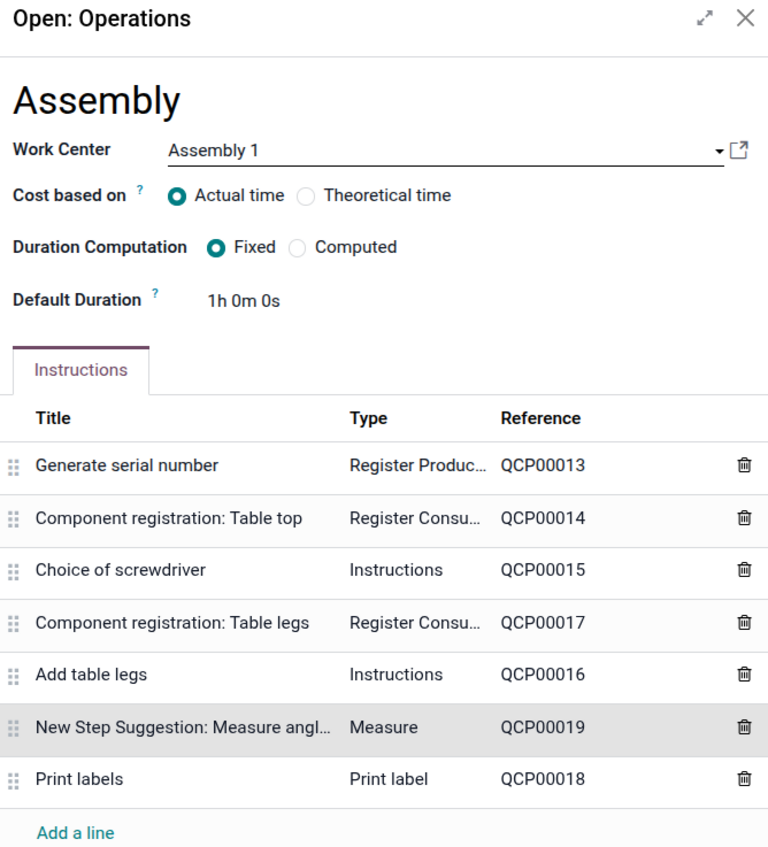Select reference QCP00013
This screenshot has height=847, width=768.
[543, 465]
